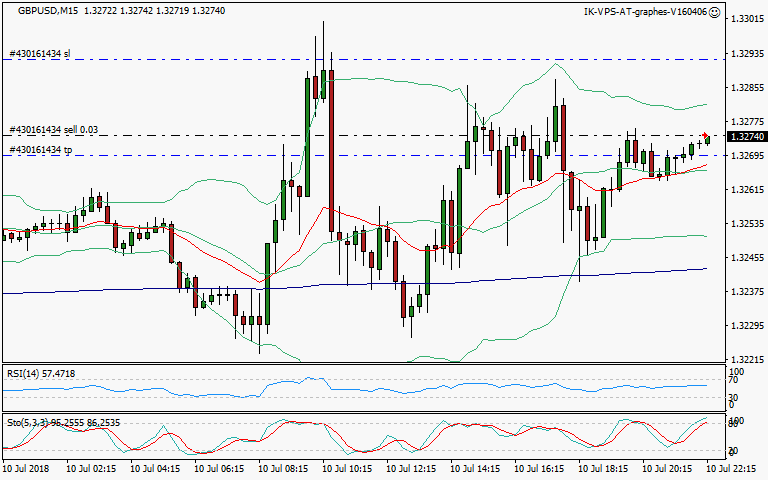Screen dimensions: 768x480
Task: Click the '10 Jul 02:15' time axis label
Action: tap(91, 469)
